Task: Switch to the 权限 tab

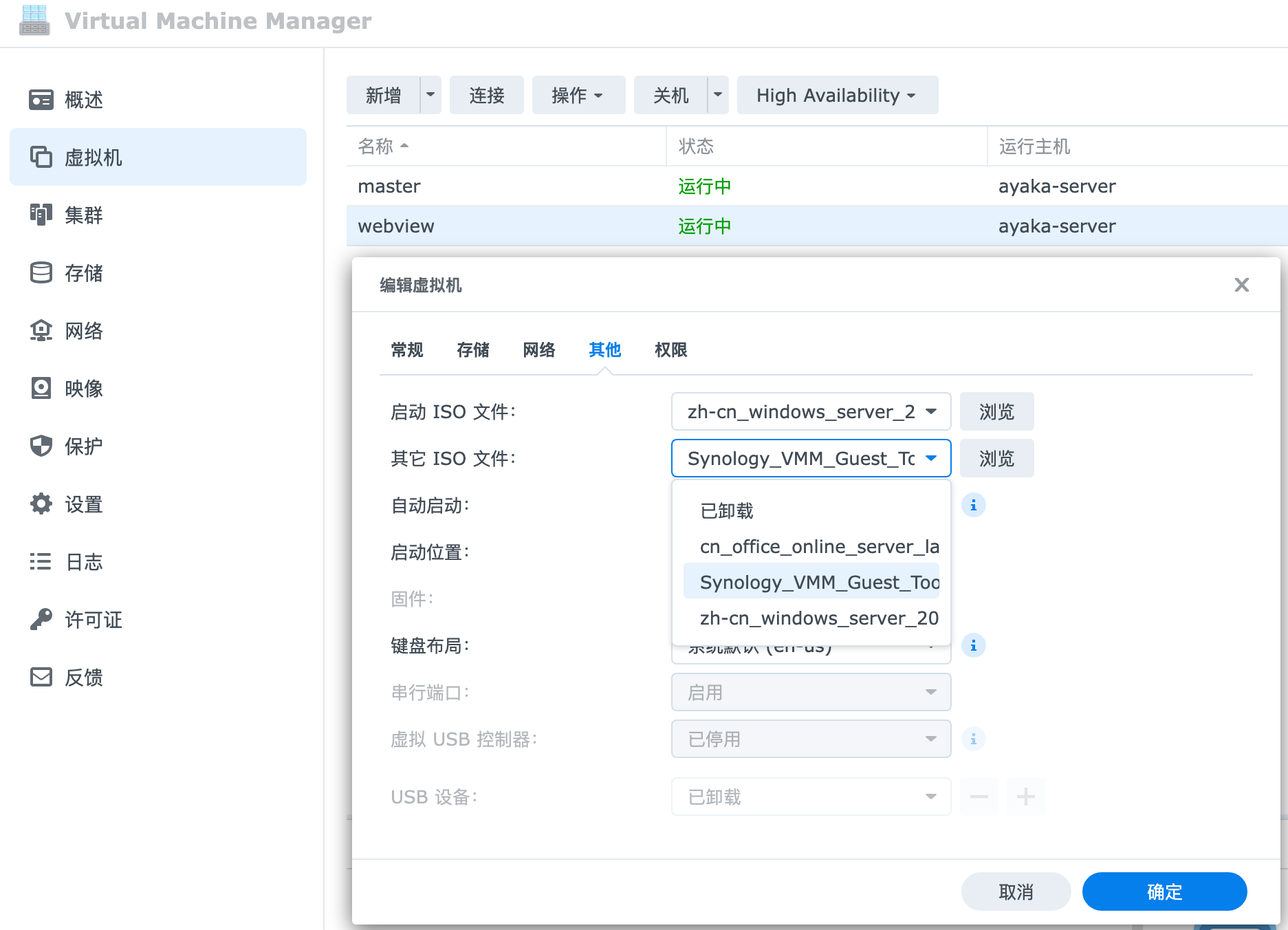Action: tap(670, 350)
